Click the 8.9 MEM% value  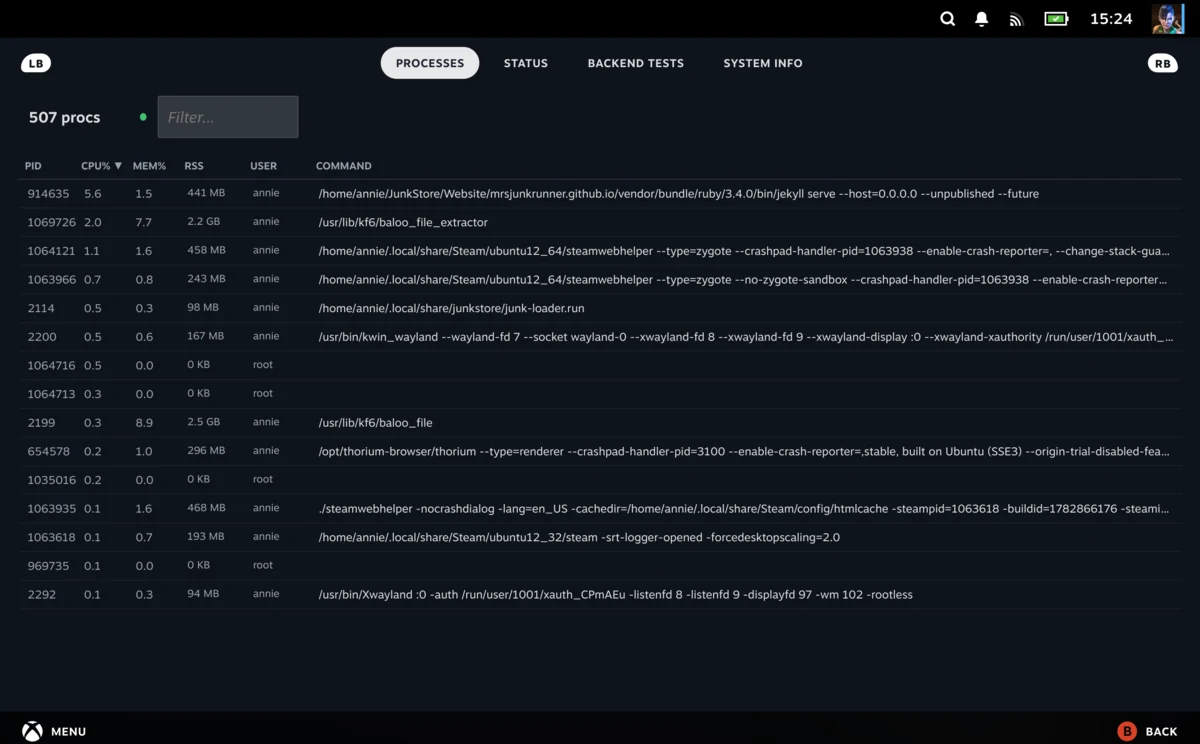(x=143, y=423)
